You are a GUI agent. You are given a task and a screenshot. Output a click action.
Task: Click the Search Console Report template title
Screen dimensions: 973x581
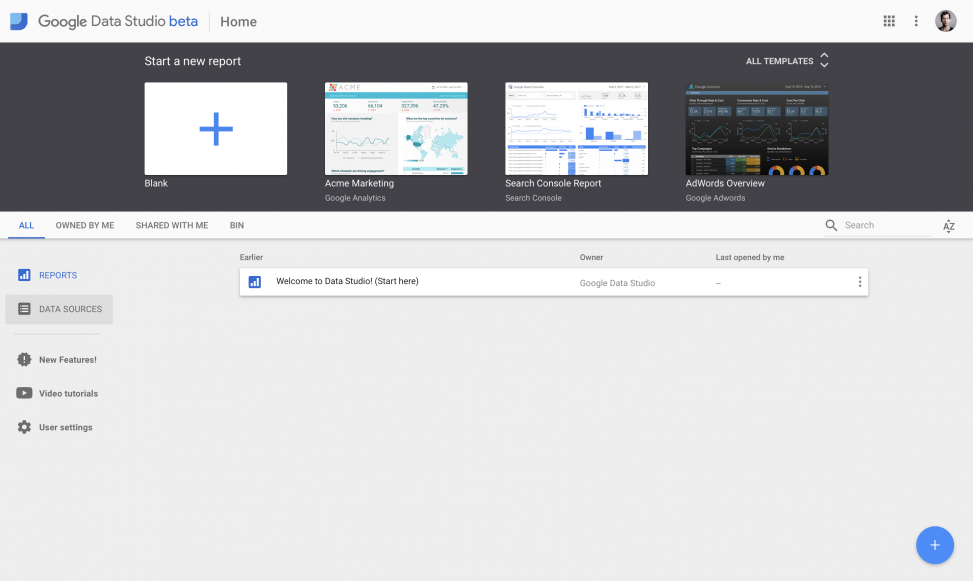tap(553, 183)
